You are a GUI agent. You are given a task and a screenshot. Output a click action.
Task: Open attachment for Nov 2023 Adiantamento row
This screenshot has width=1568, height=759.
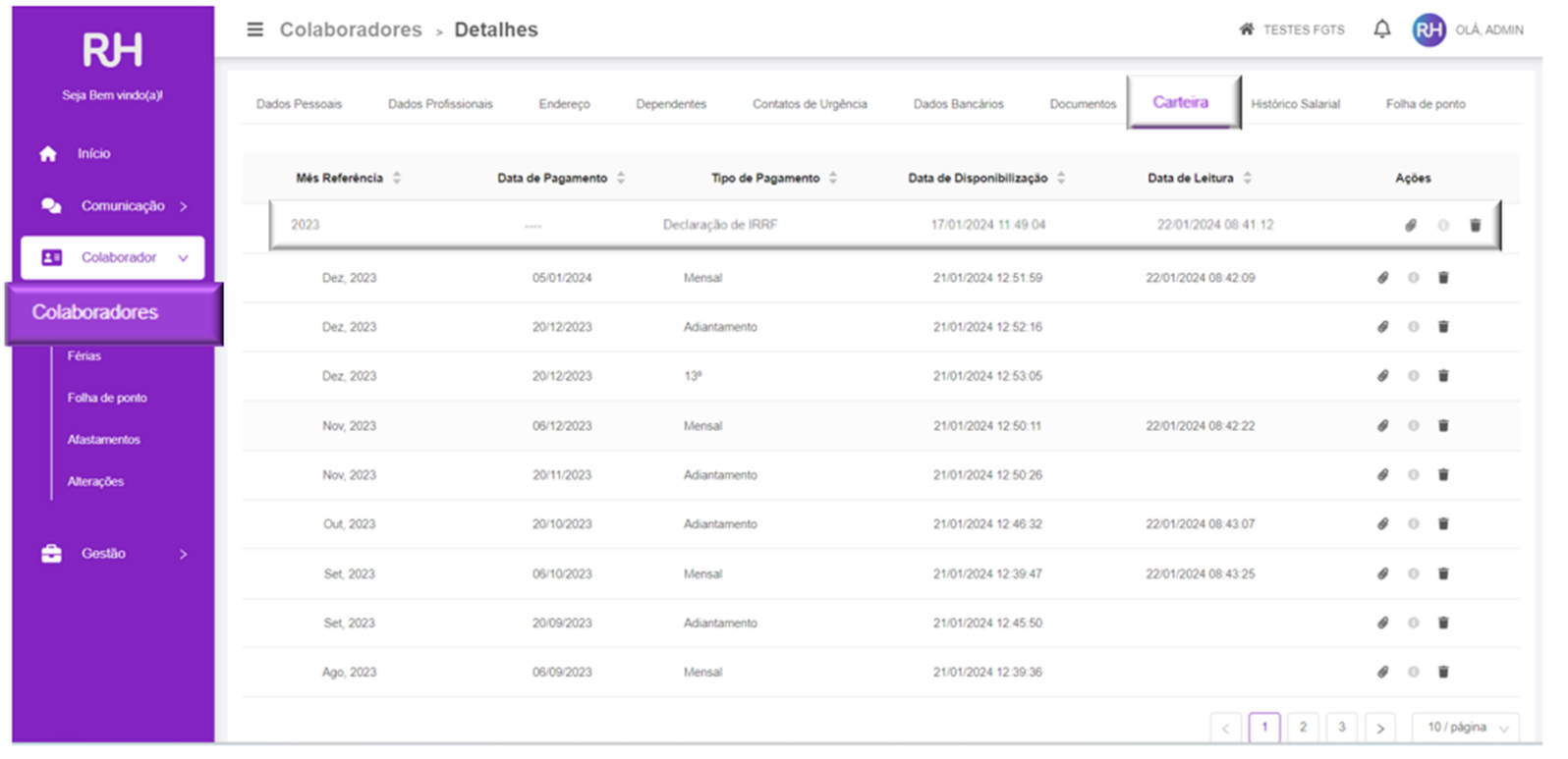[1382, 475]
